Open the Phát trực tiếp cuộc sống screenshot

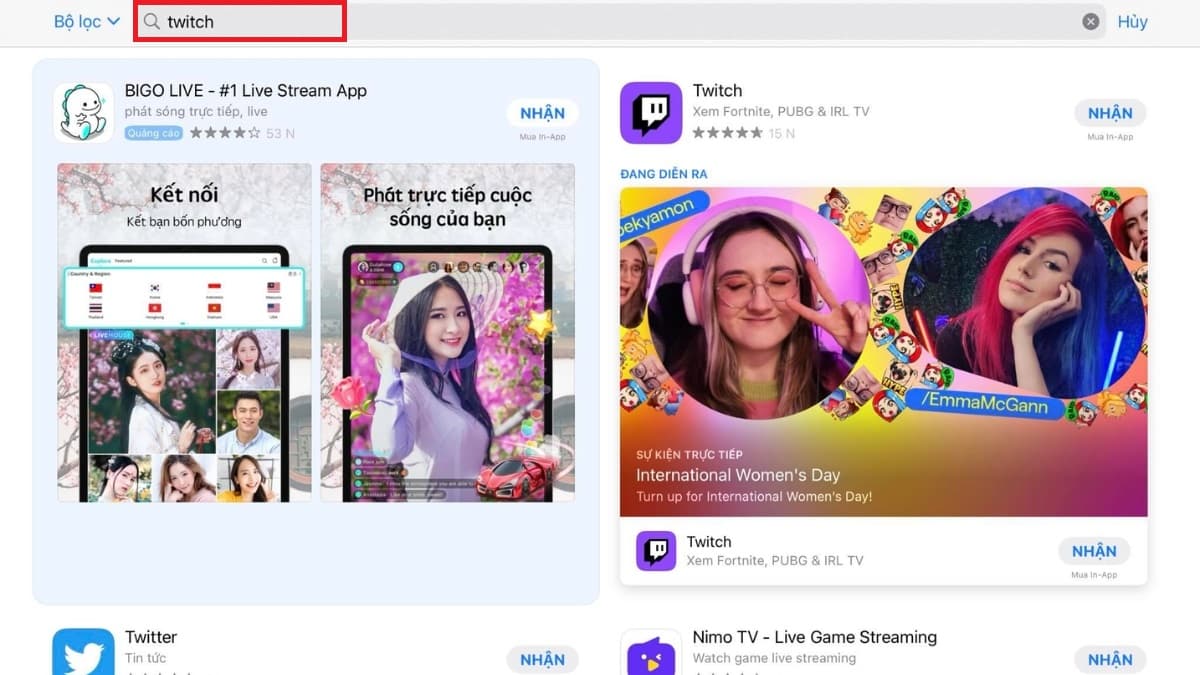447,333
